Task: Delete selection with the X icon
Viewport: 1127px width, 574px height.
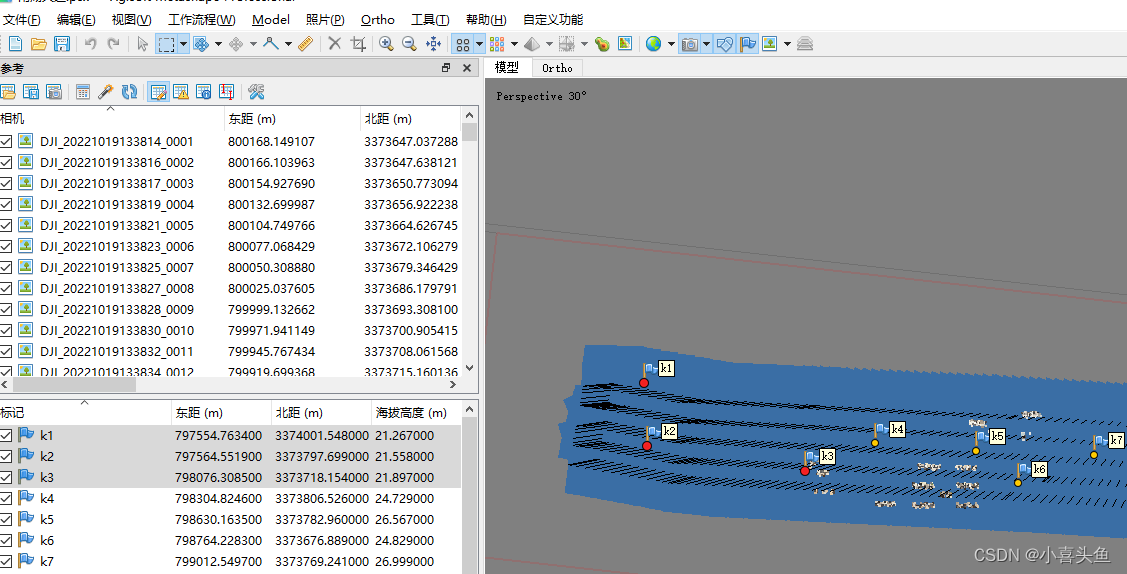Action: click(334, 45)
